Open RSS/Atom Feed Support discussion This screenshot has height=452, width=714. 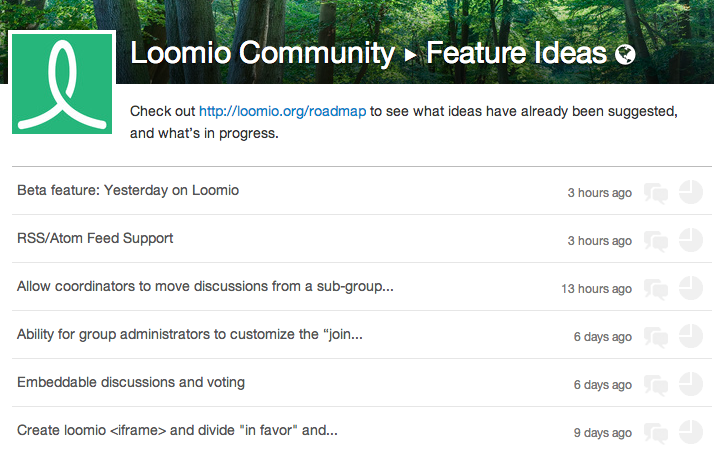tap(95, 239)
